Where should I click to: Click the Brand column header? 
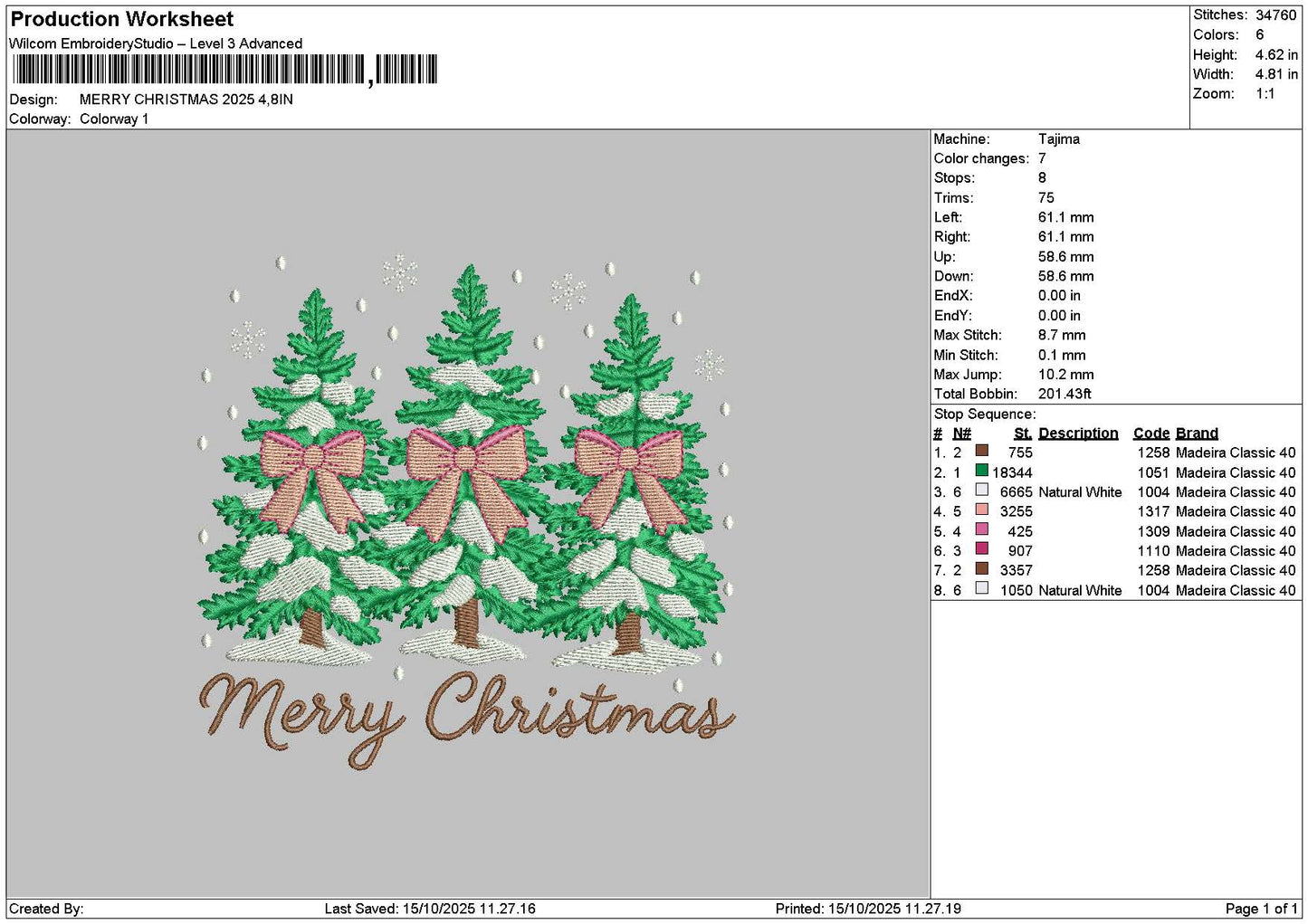(x=1197, y=433)
